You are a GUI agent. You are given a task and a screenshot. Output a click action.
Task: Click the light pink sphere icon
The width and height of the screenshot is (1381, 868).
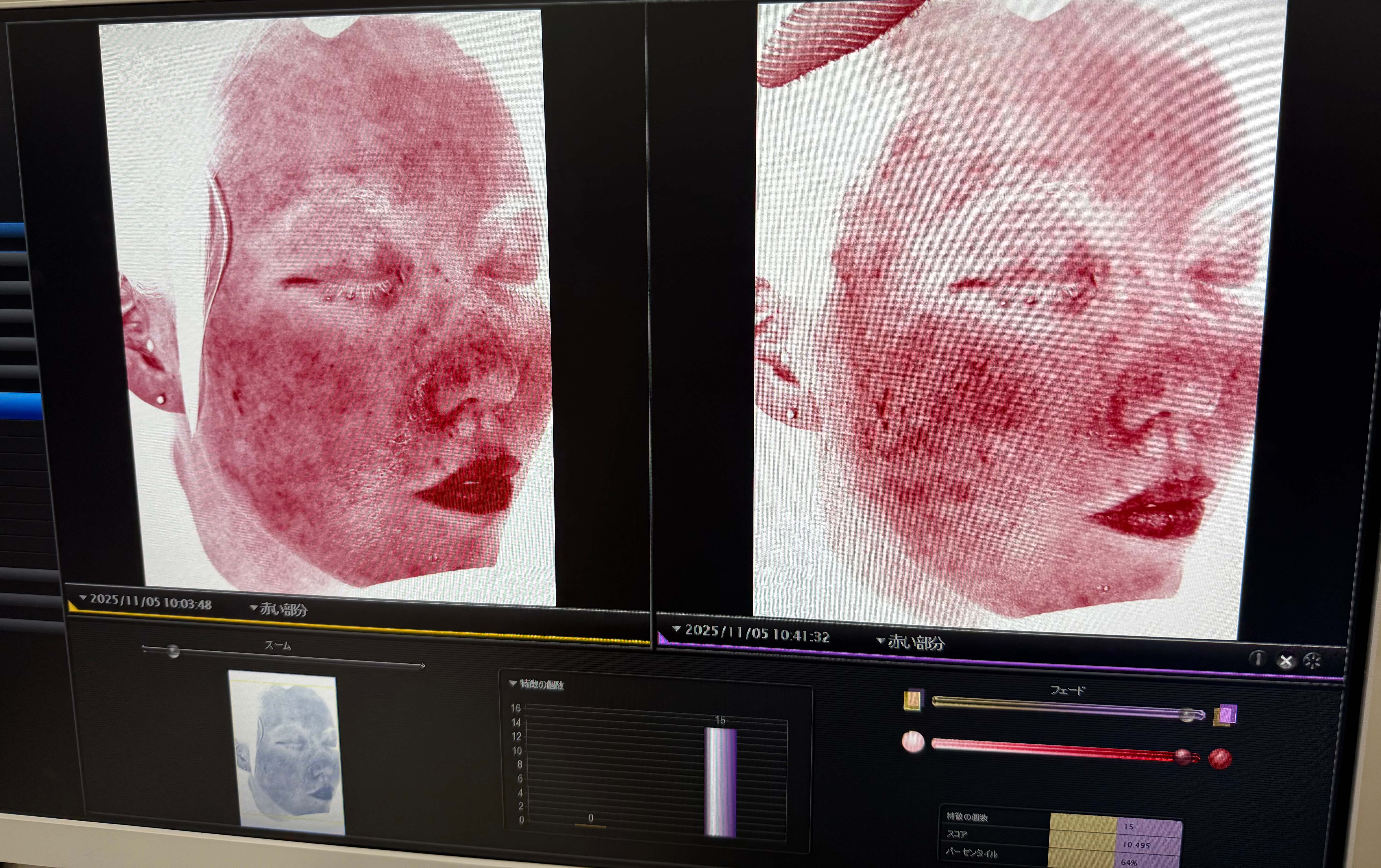tap(912, 741)
